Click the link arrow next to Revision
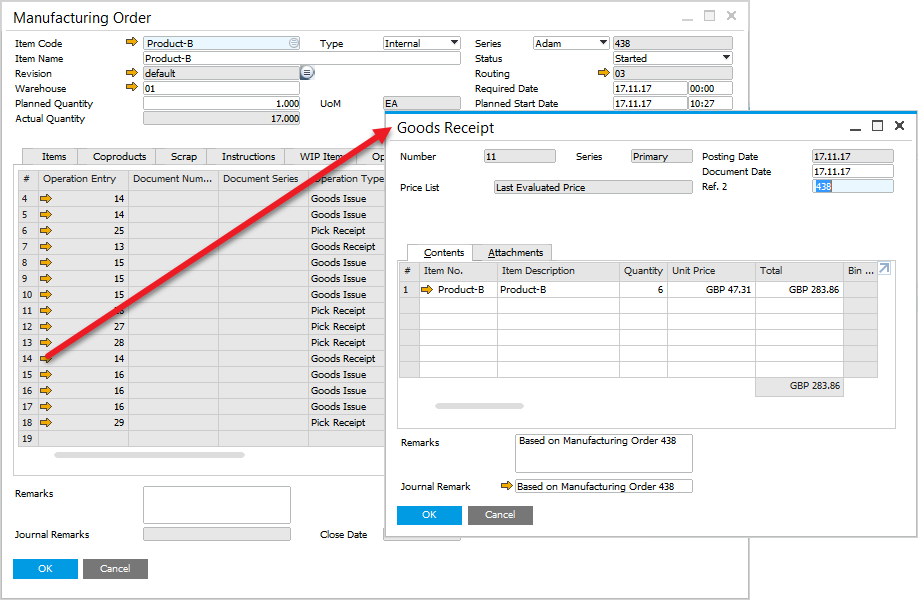The image size is (918, 600). (134, 73)
